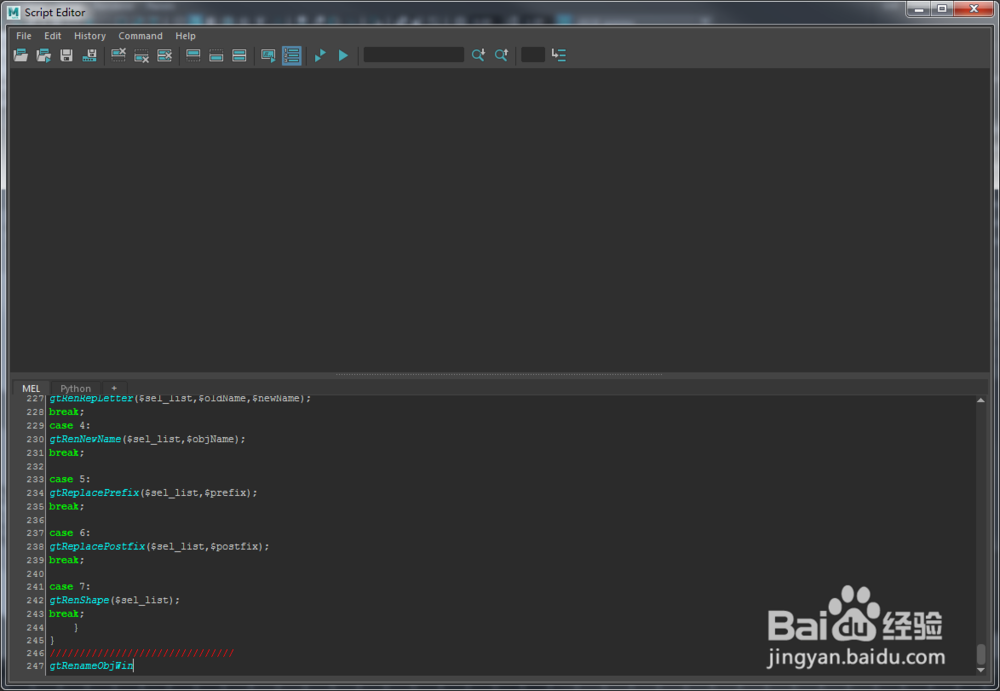Click the Source Script icon

(43, 56)
